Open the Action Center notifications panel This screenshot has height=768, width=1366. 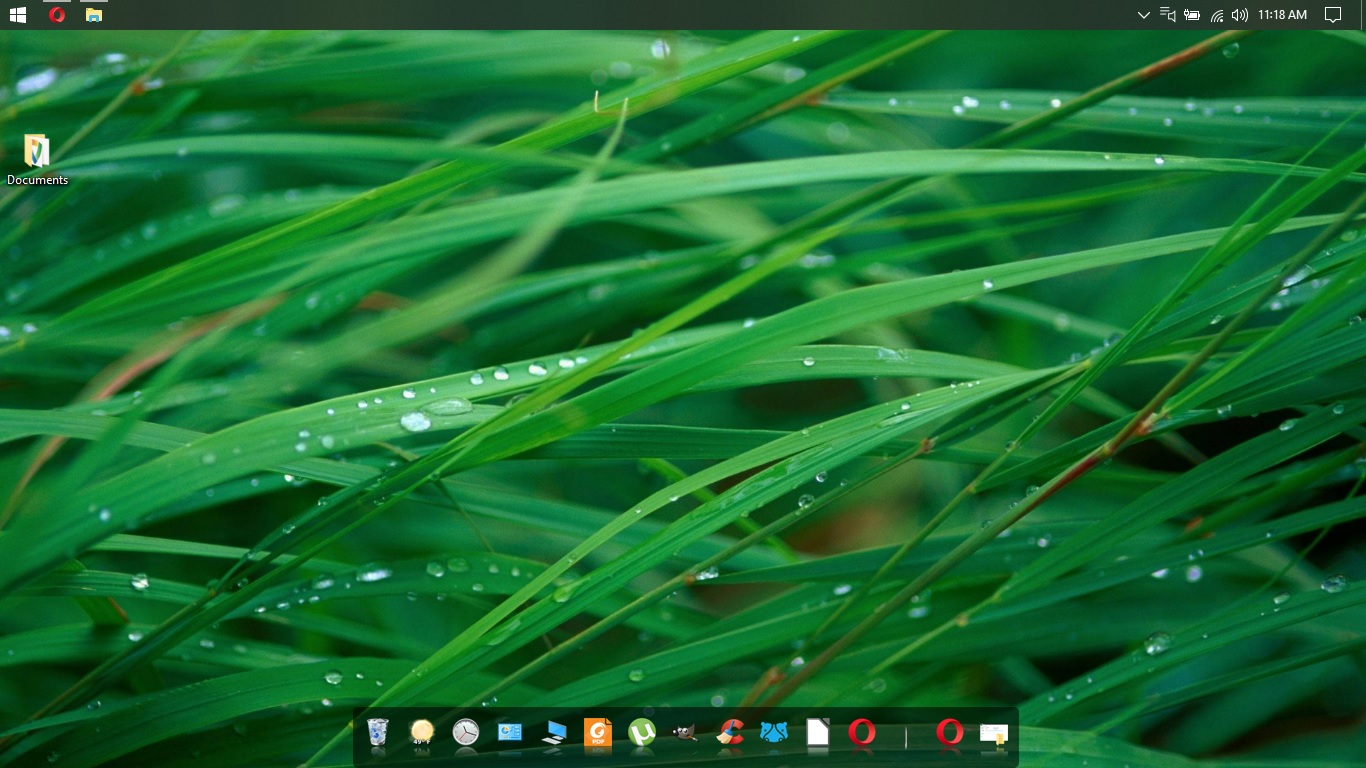coord(1332,15)
